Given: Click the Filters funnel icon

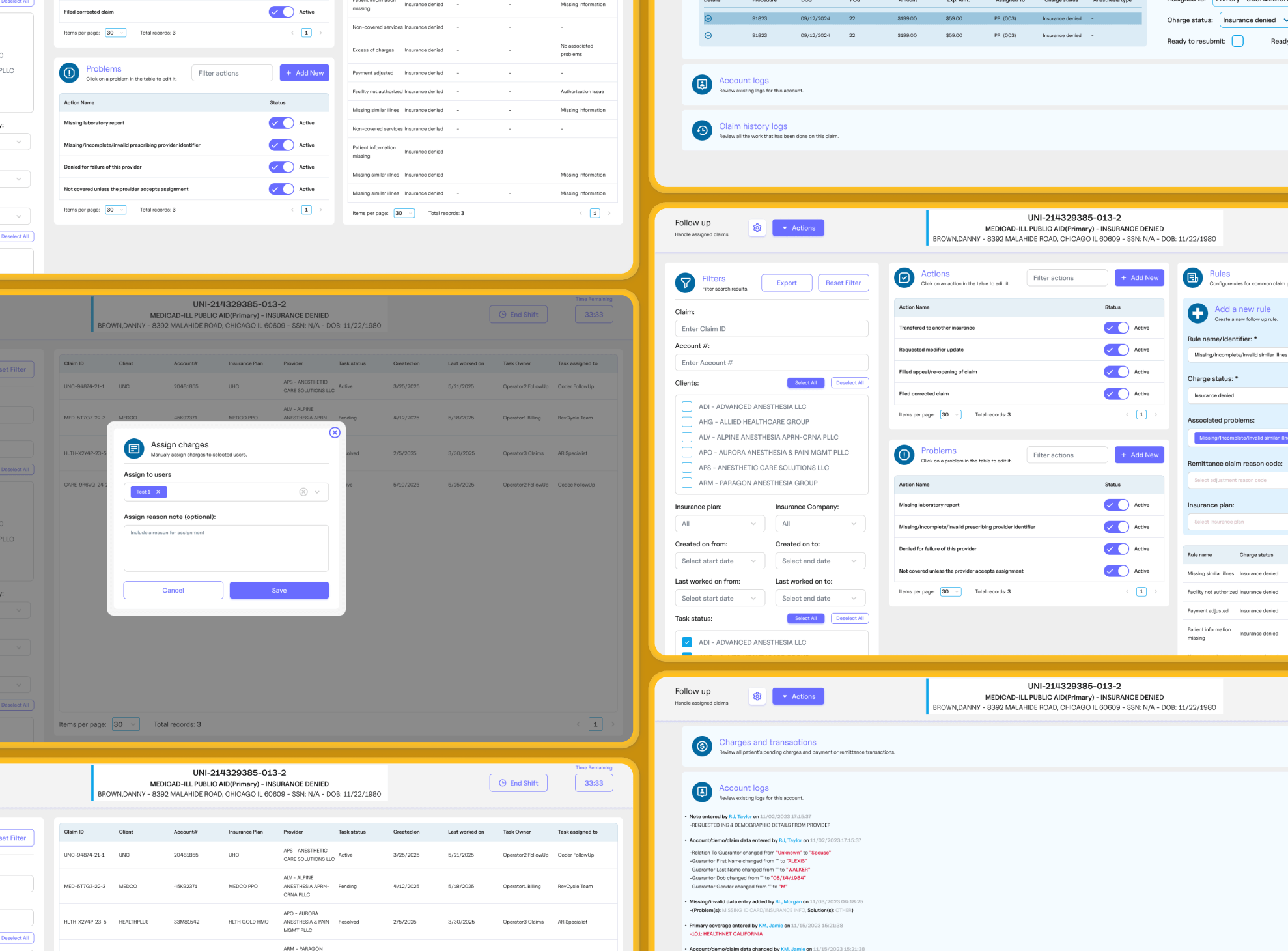Looking at the screenshot, I should pos(685,283).
